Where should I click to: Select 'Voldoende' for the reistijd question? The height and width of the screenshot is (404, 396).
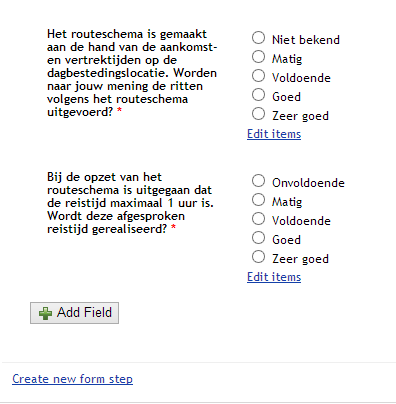point(258,219)
